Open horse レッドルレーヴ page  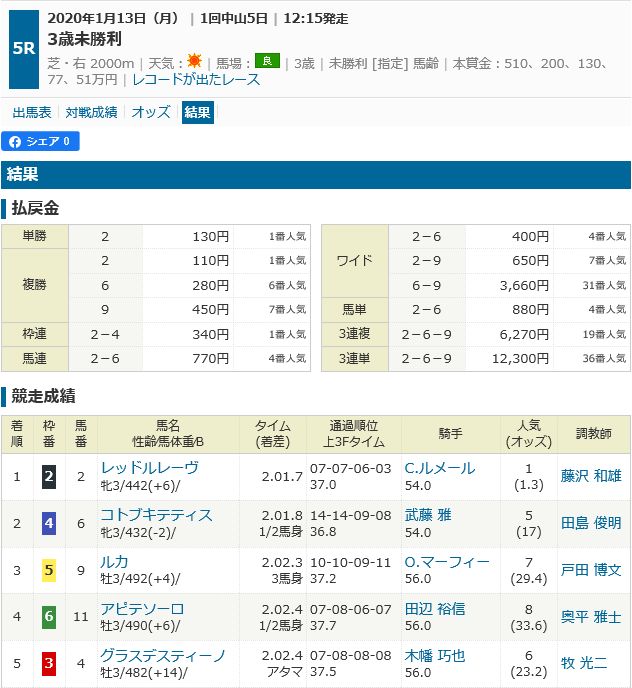(150, 468)
